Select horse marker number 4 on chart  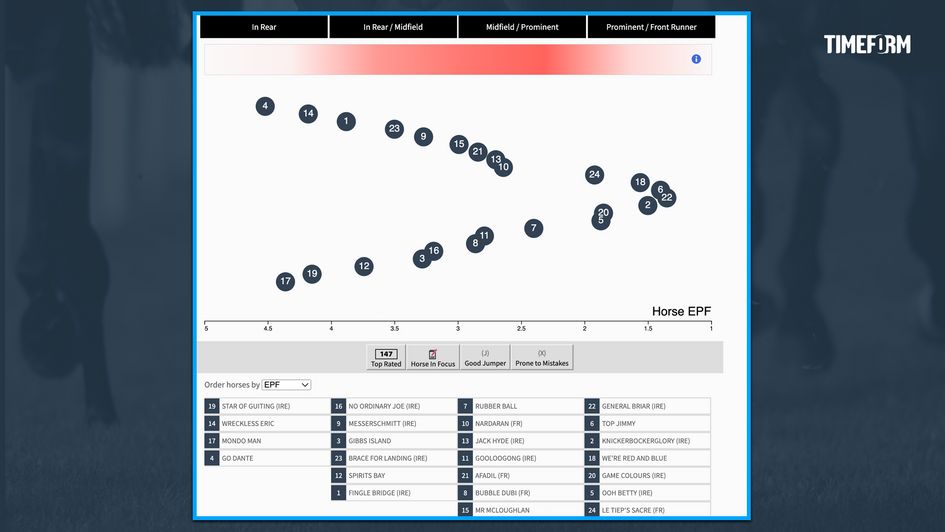click(265, 106)
